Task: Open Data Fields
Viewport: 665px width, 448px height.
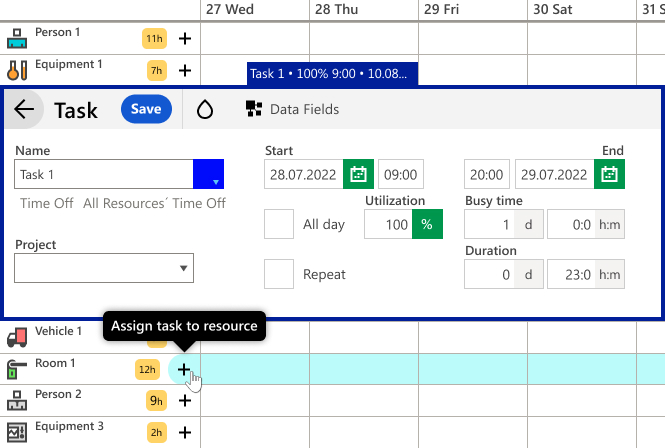Action: pyautogui.click(x=292, y=109)
